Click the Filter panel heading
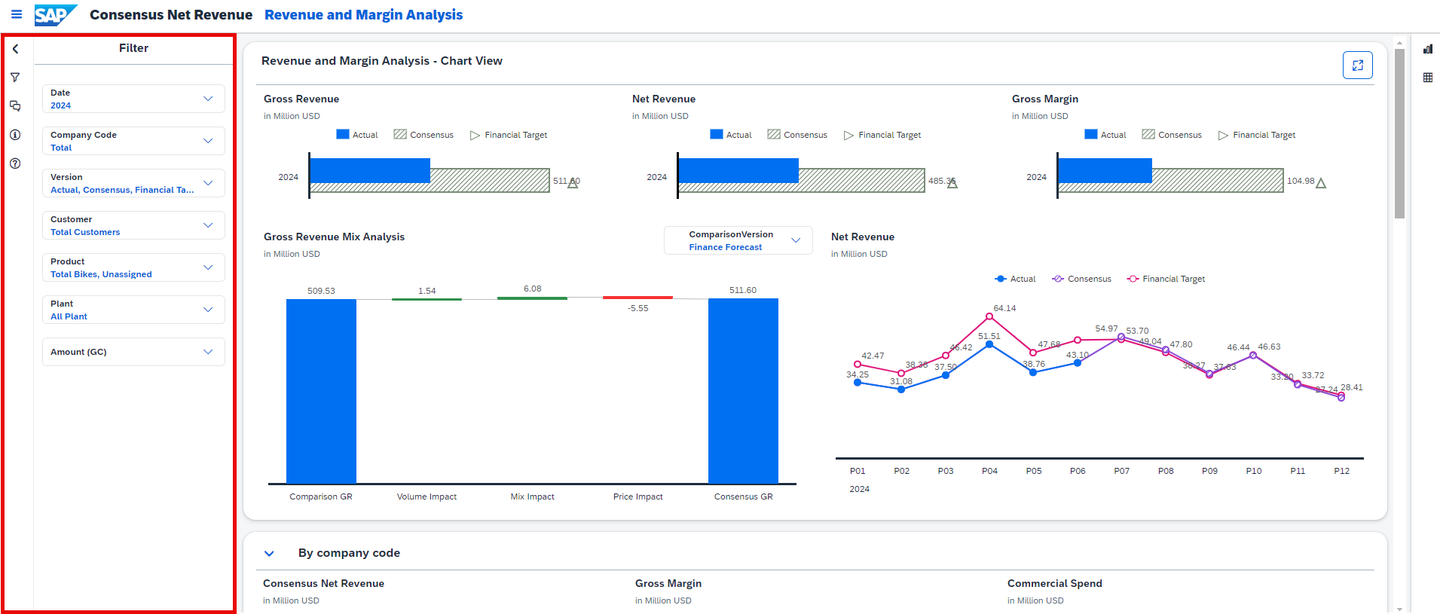This screenshot has height=614, width=1440. click(x=134, y=48)
